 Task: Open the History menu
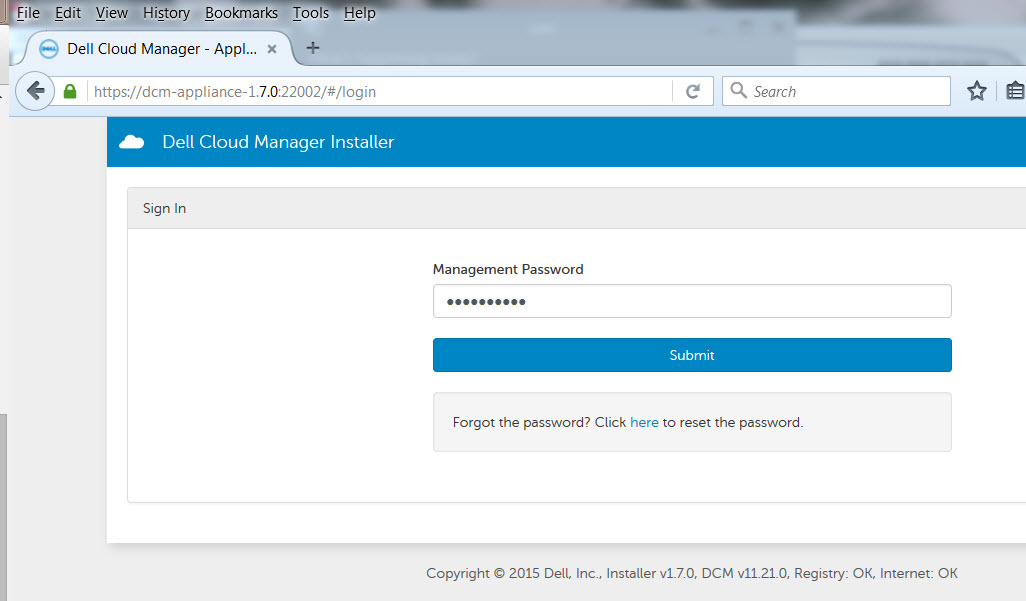point(166,13)
